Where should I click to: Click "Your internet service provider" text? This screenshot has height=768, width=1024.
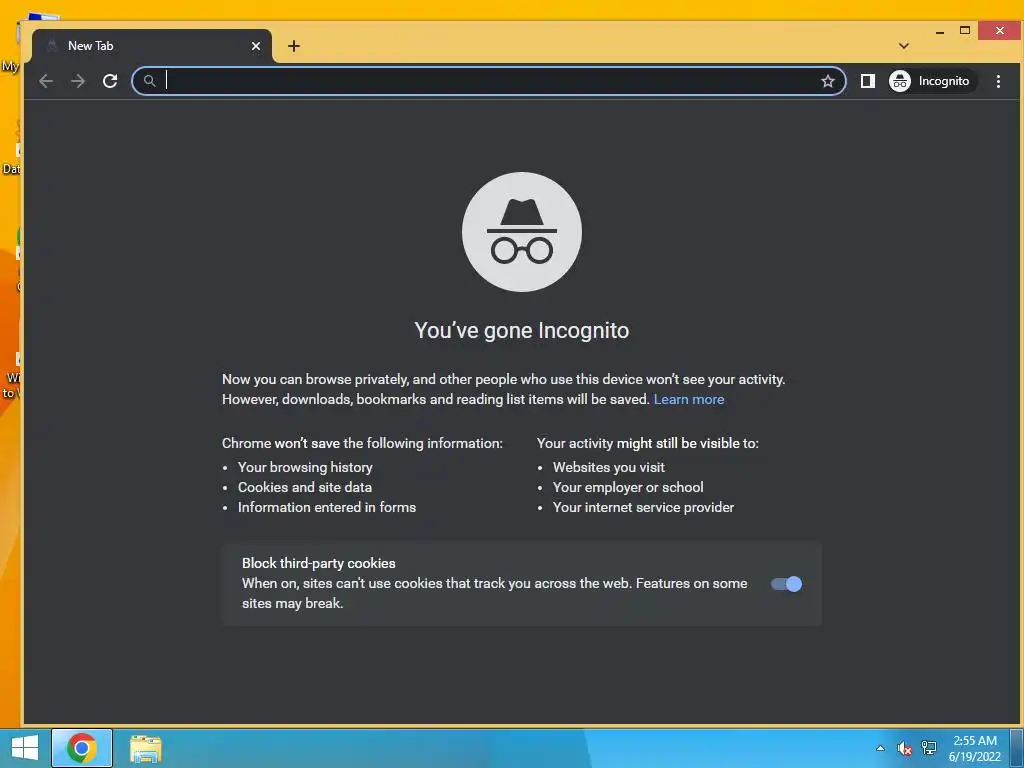tap(643, 507)
